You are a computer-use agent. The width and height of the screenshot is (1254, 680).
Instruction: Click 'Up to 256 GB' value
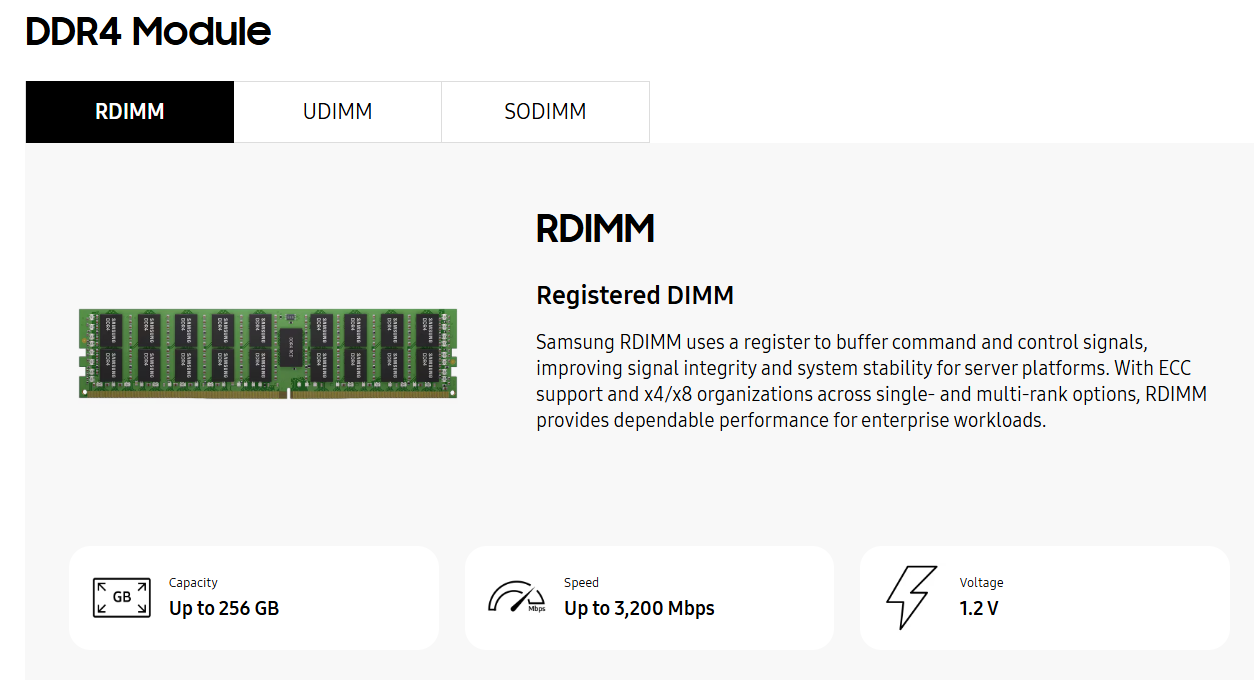click(224, 608)
